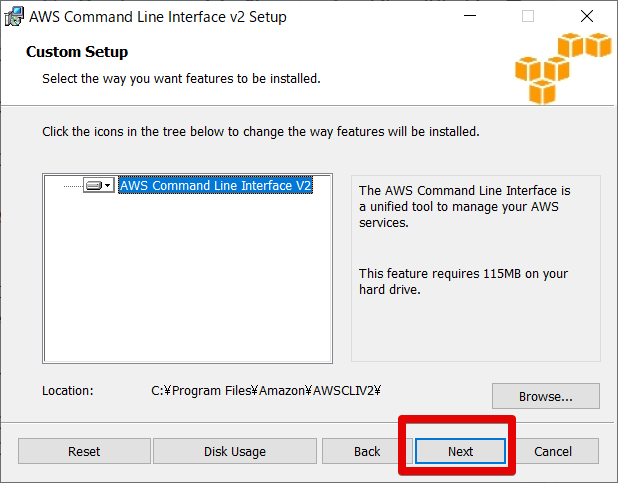Click the install location path text
The height and width of the screenshot is (483, 618).
tap(268, 391)
